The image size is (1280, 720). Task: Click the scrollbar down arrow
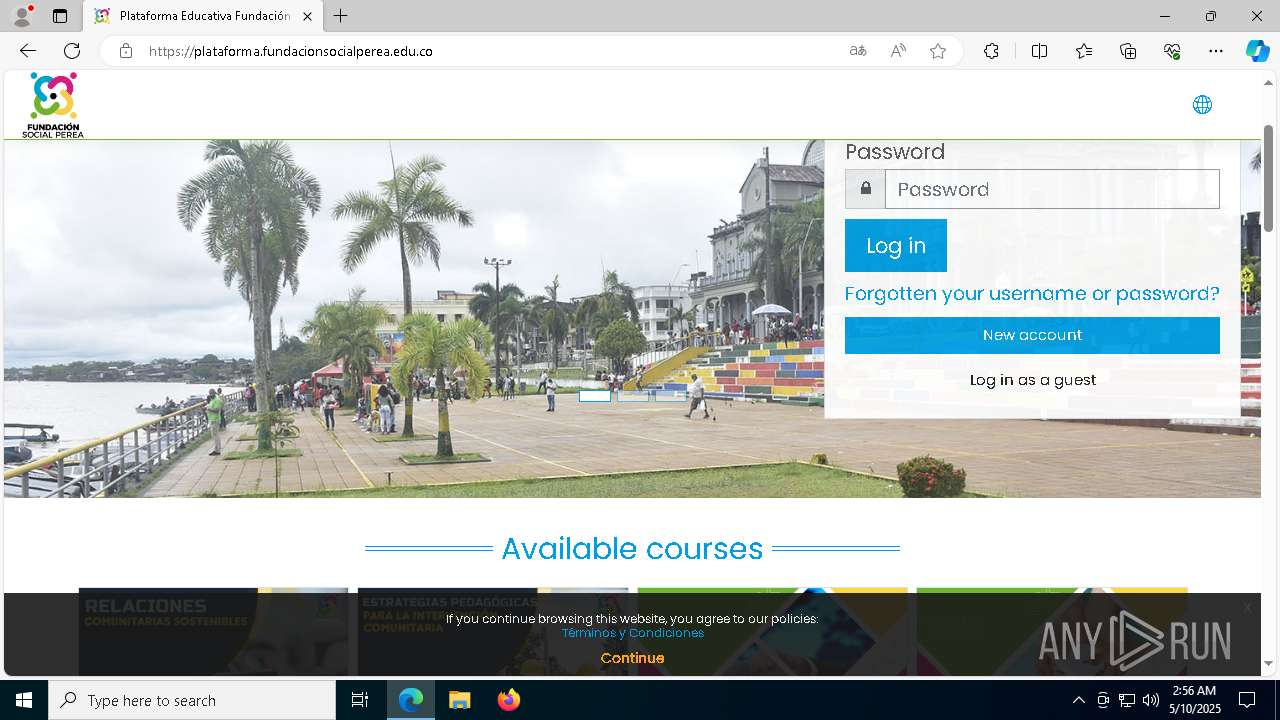[x=1269, y=663]
